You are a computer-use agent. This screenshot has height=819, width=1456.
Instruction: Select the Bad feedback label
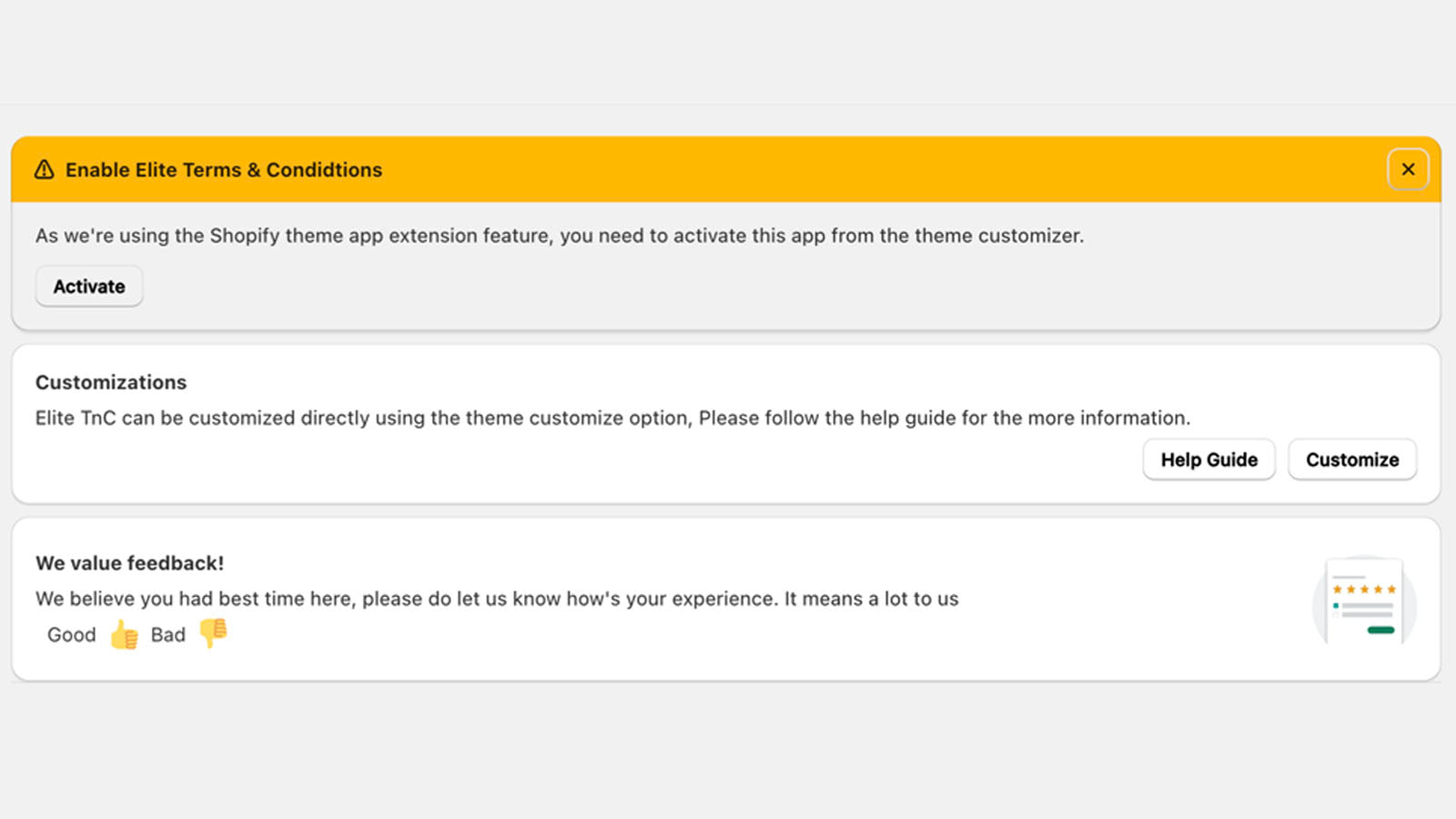pos(168,635)
